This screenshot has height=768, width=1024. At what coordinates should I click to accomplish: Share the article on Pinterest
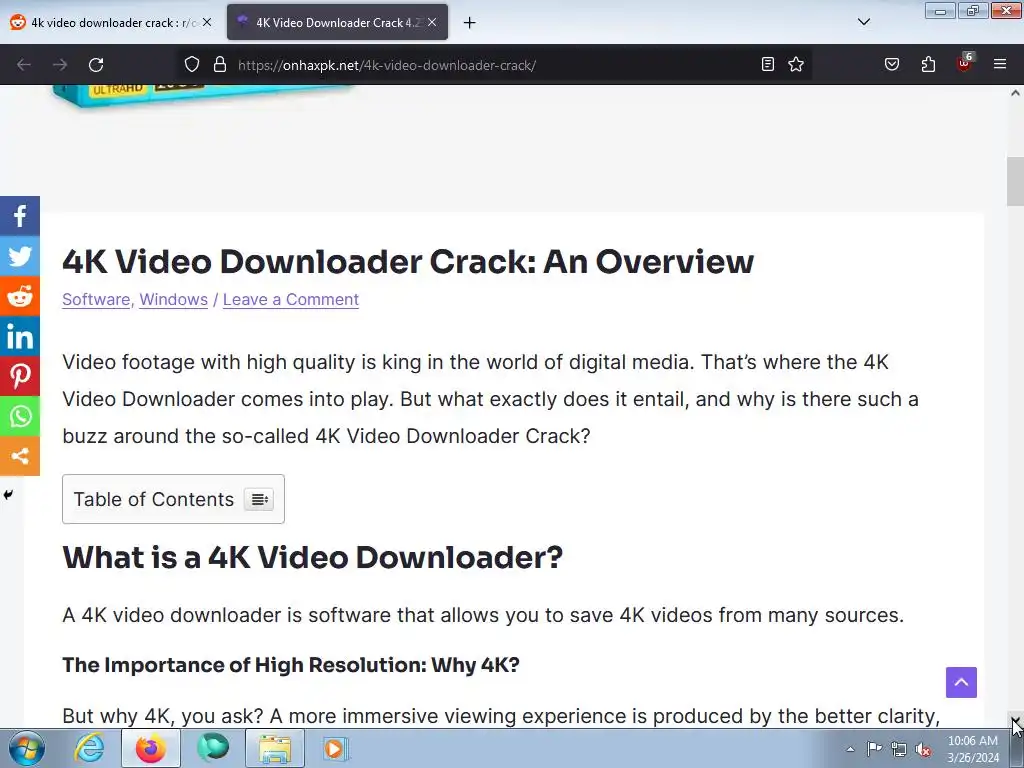[x=20, y=376]
